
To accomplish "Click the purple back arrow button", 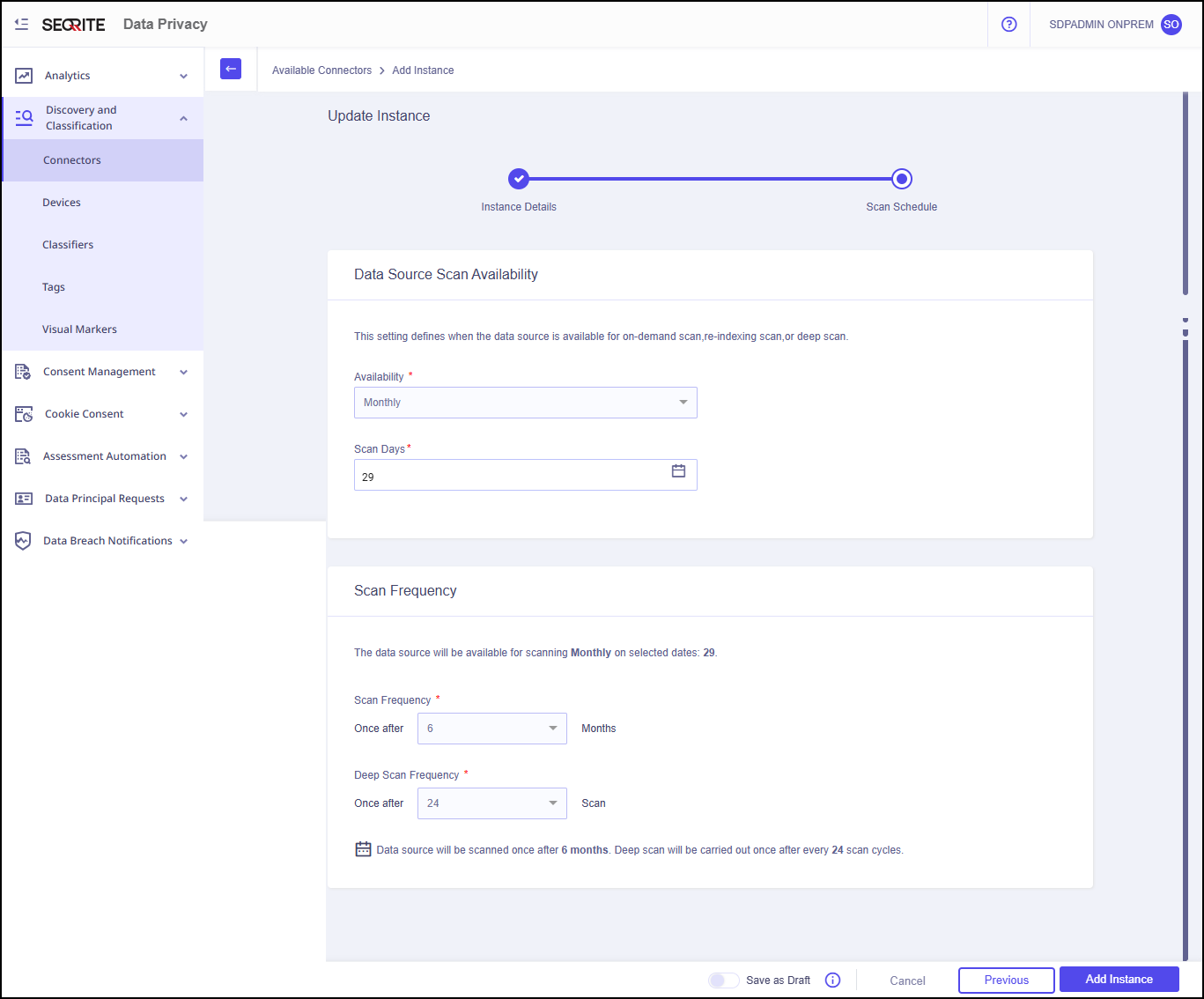I will coord(231,69).
